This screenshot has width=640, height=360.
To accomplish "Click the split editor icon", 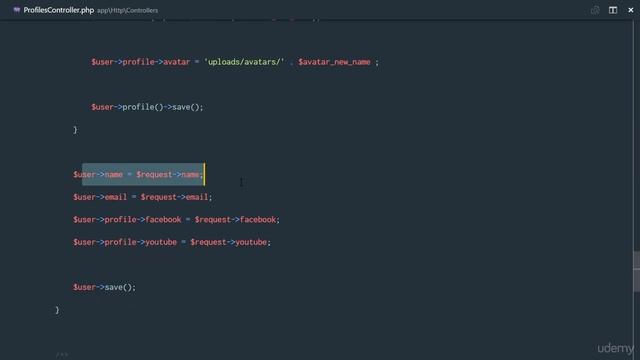I will 613,10.
